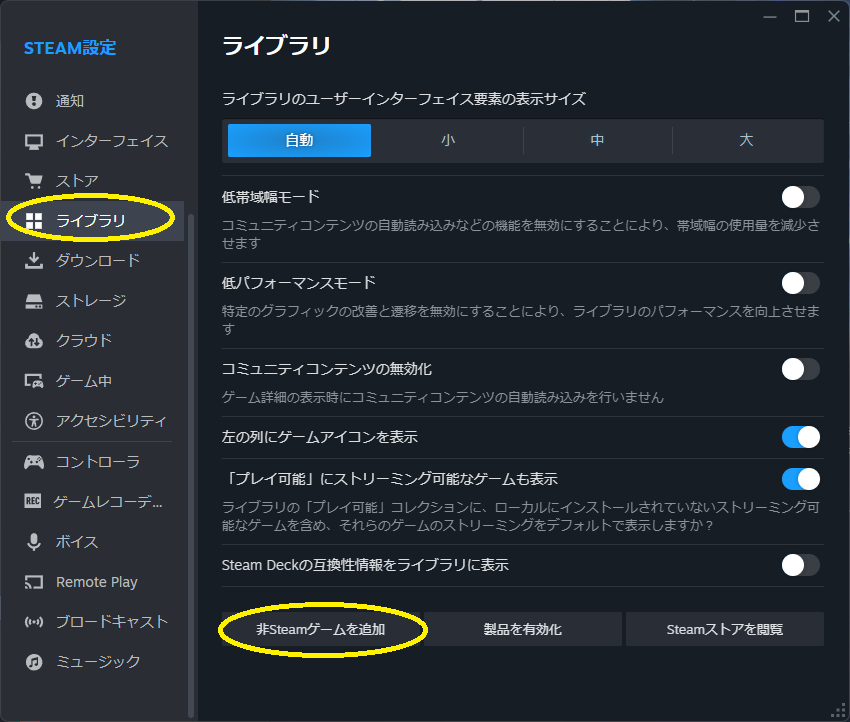Click the ライブラリ grid icon
Screen dimensions: 850x722
coord(34,221)
